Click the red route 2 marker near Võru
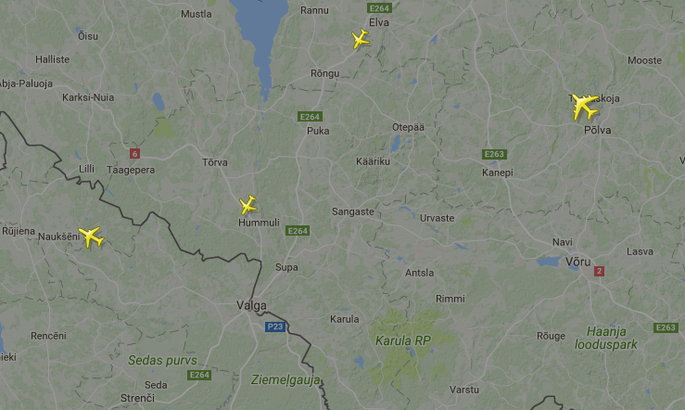The image size is (685, 410). click(599, 271)
